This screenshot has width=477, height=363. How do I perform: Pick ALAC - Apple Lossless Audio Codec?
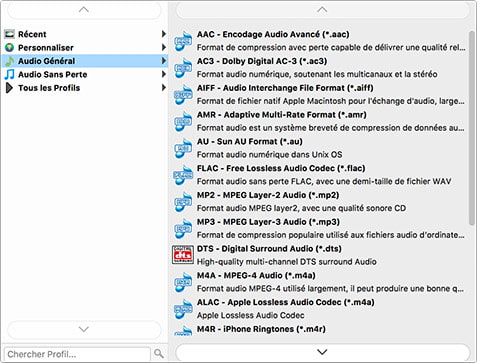click(x=320, y=309)
